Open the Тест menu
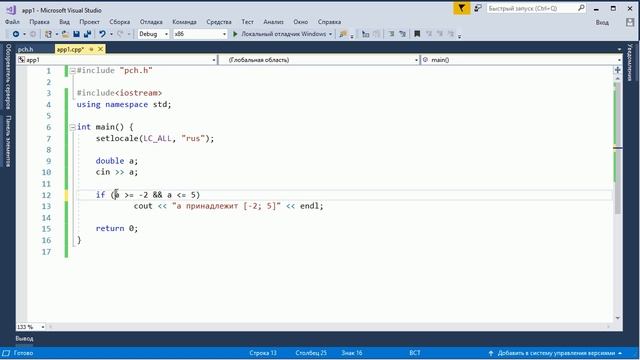Viewport: 640px width, 360px height. click(247, 22)
